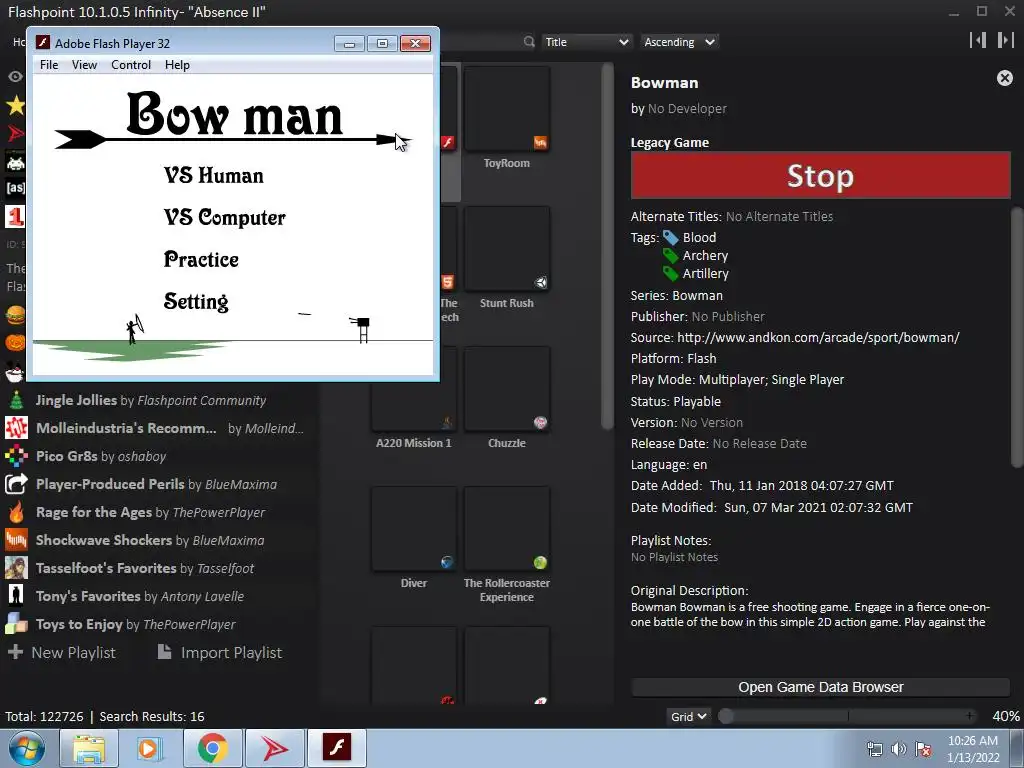
Task: Click the red Stop button
Action: (820, 175)
